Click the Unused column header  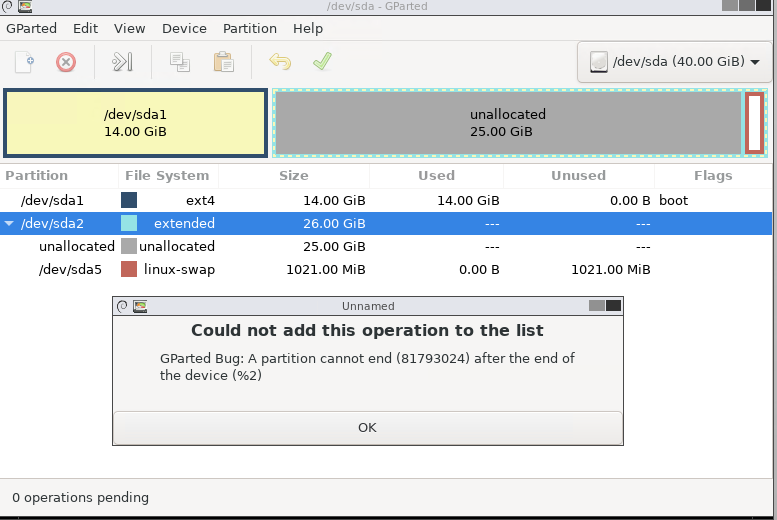pos(578,175)
